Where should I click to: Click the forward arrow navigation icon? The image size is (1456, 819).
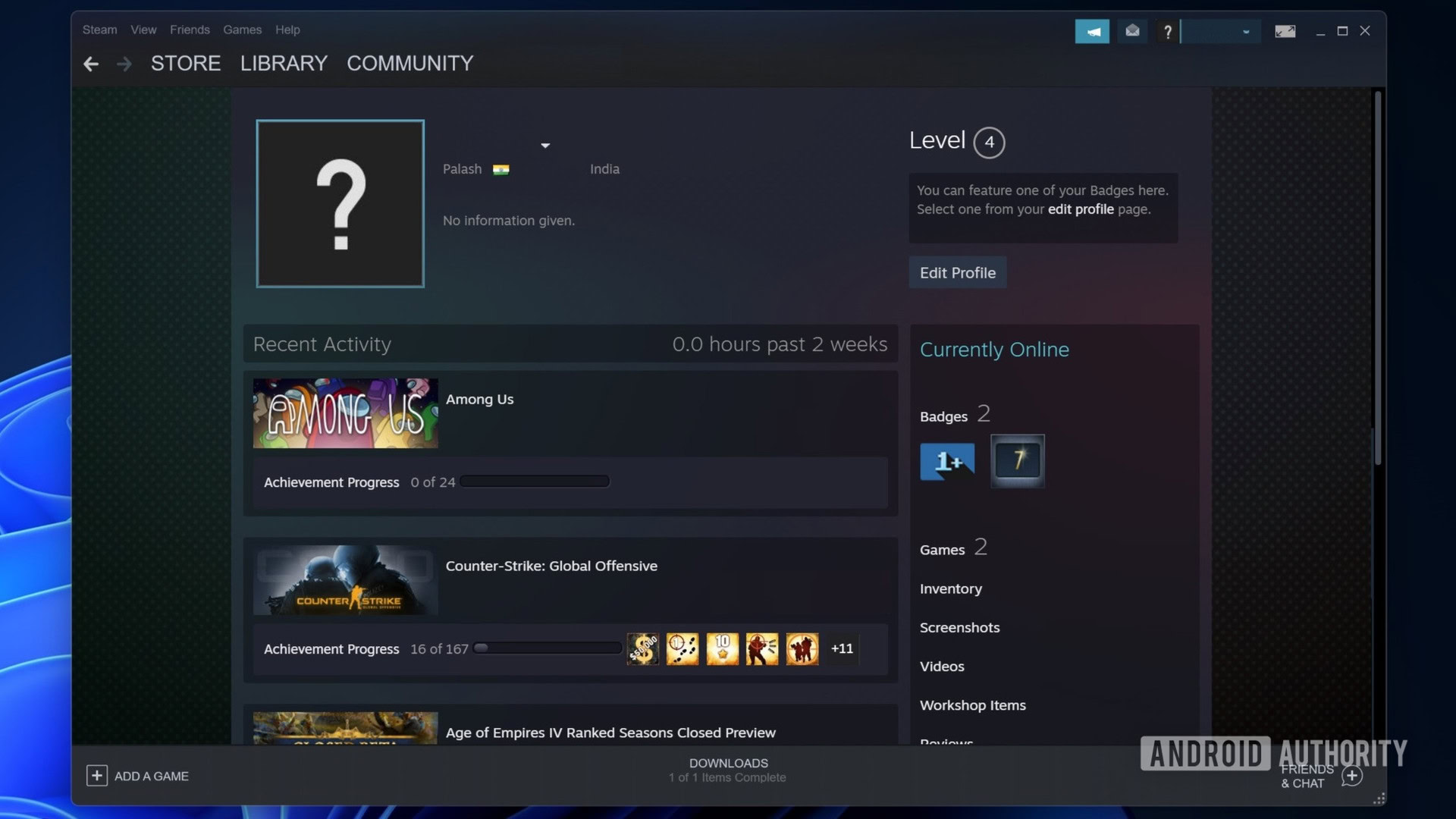pos(123,63)
